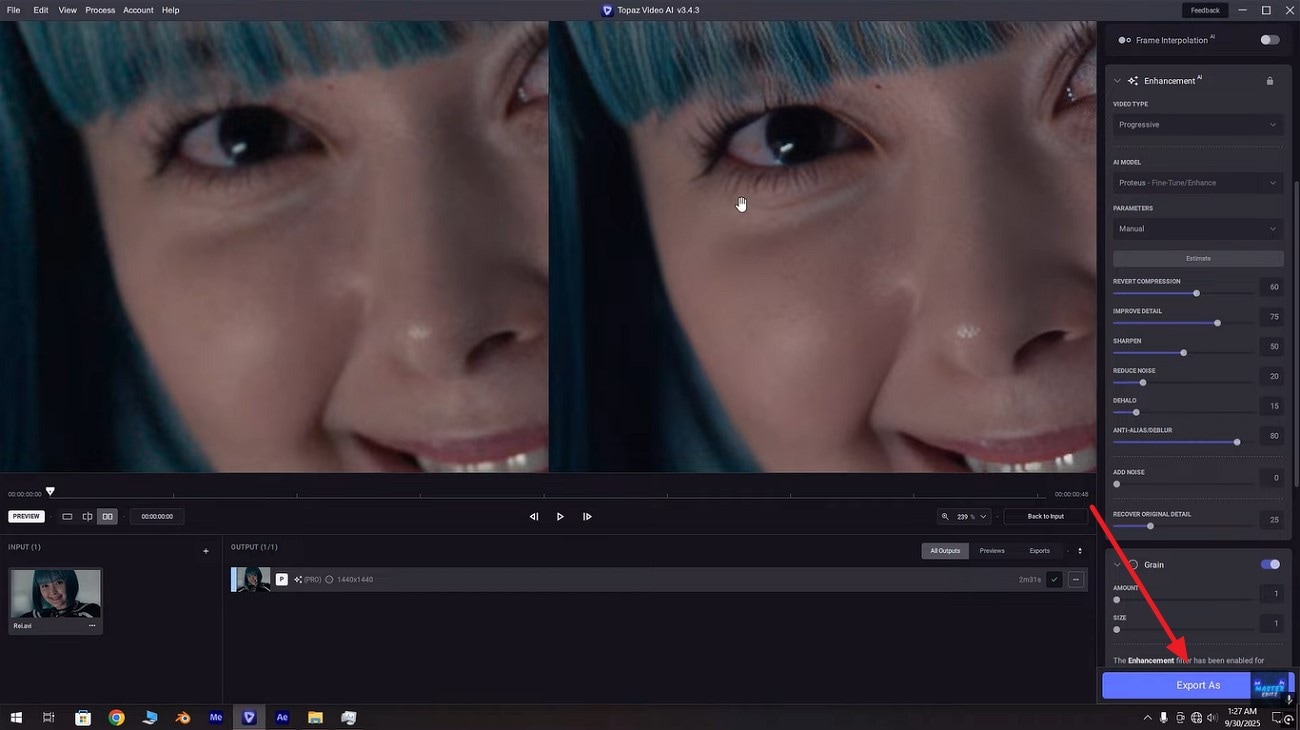The image size is (1300, 730).
Task: Click the Sharpen slider handle
Action: tap(1183, 353)
